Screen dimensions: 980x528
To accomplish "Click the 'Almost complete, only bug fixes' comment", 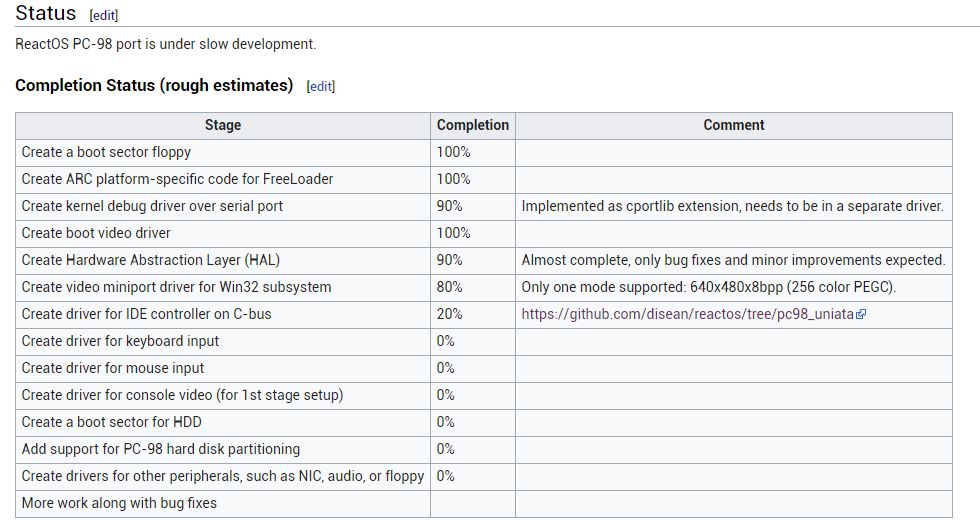I will 732,260.
